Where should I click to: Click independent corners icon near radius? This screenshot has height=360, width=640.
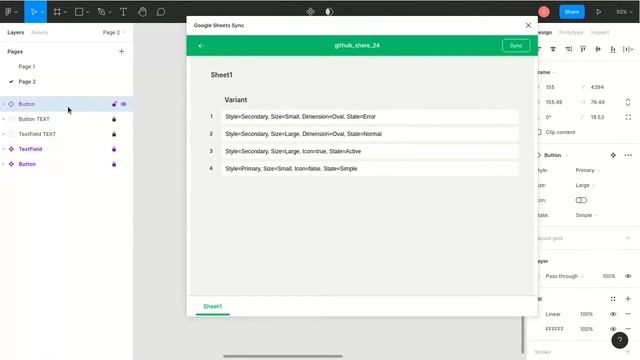click(x=628, y=117)
